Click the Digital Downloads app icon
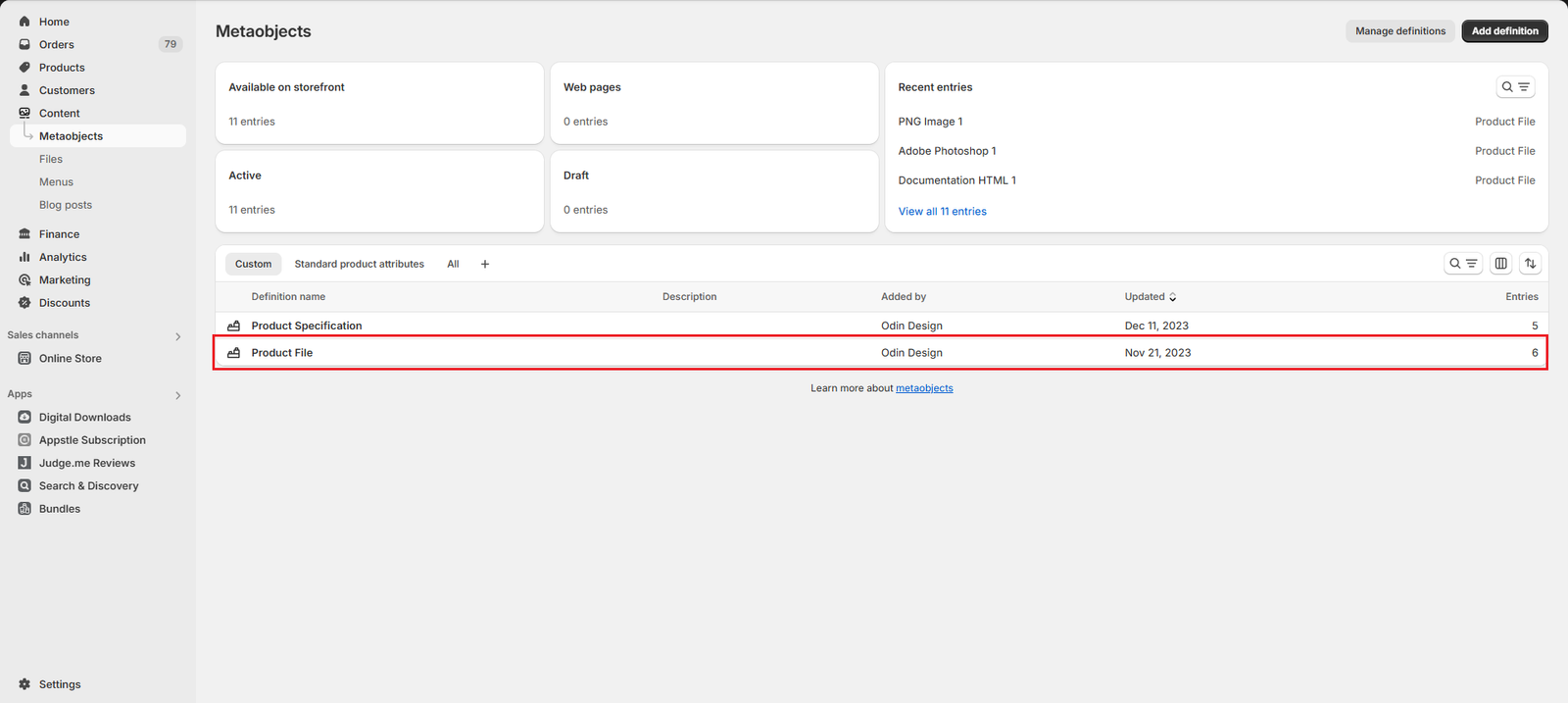Viewport: 1568px width, 703px height. coord(24,417)
